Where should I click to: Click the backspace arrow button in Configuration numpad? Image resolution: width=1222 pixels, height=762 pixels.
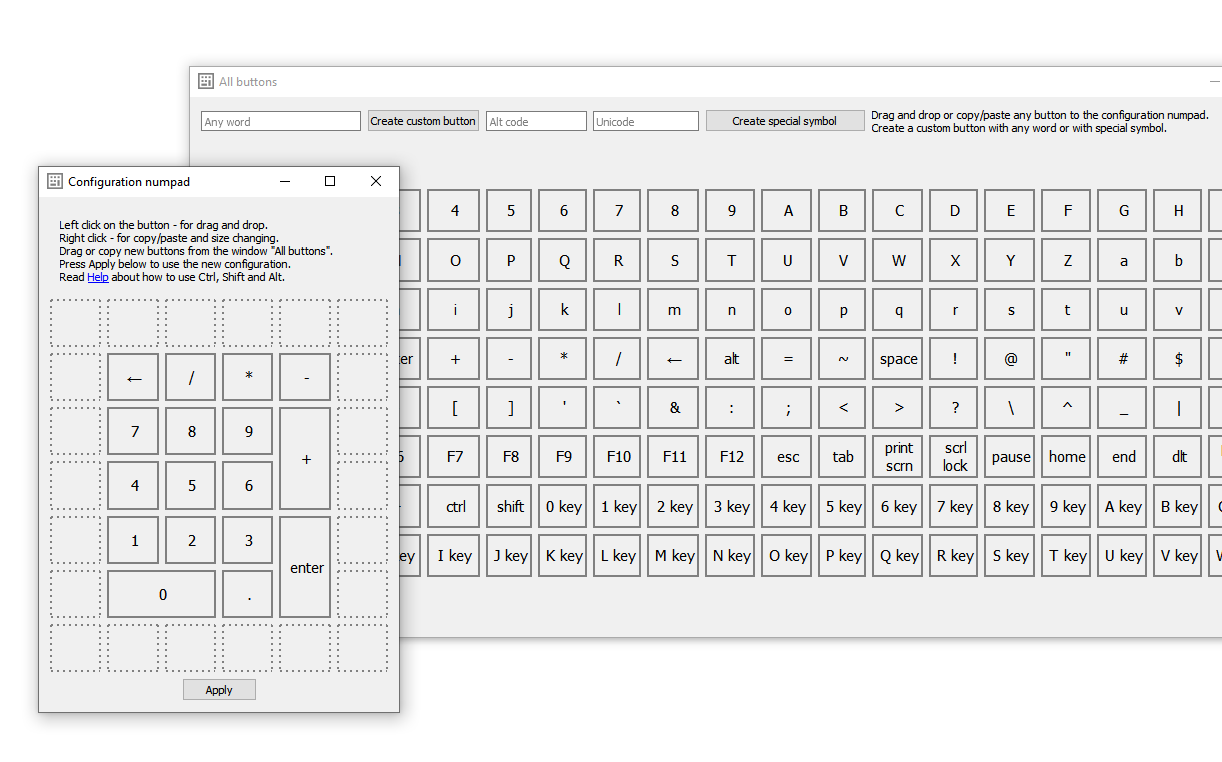point(134,378)
